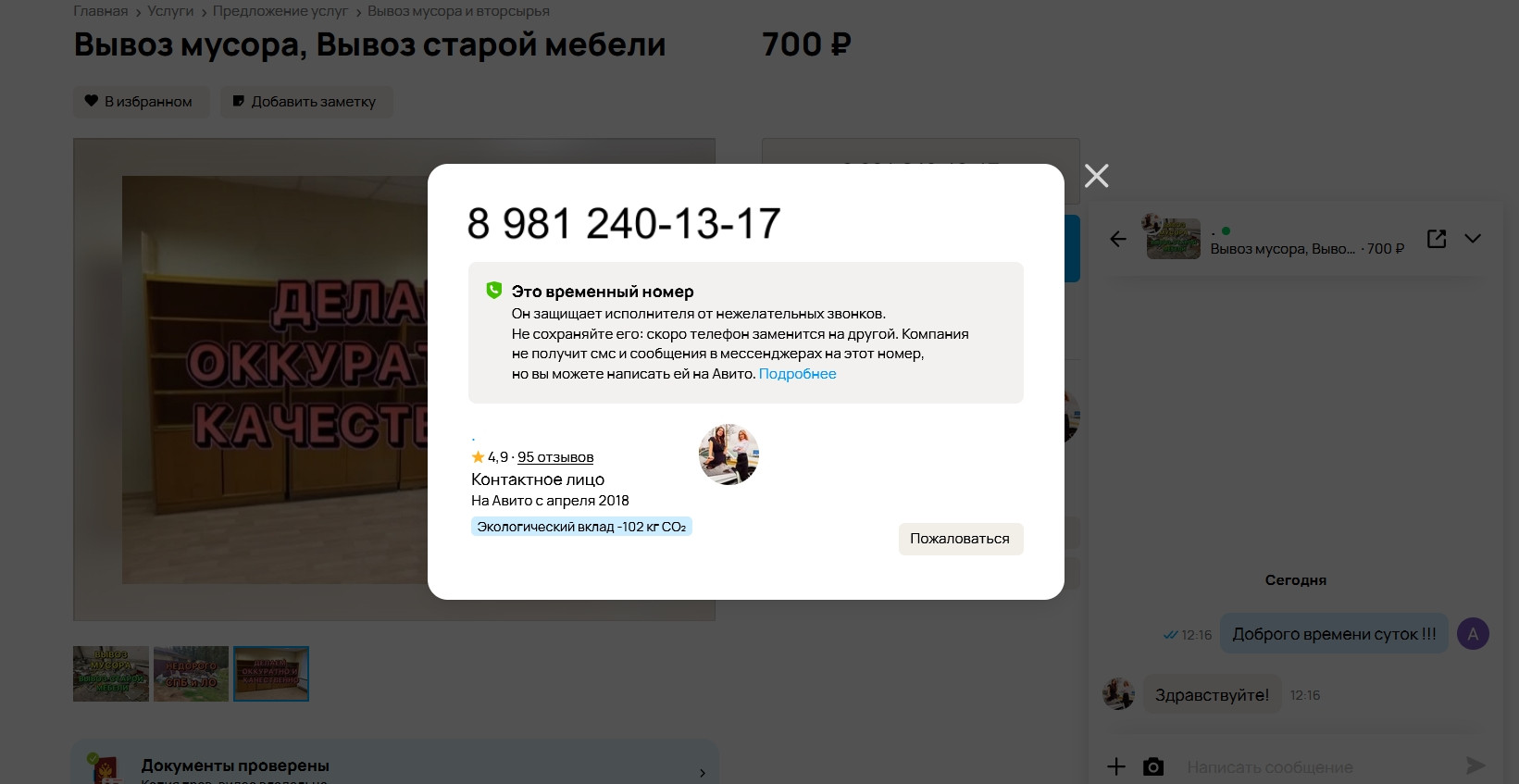
Task: Click the Написать сообщение input field
Action: click(x=1314, y=766)
